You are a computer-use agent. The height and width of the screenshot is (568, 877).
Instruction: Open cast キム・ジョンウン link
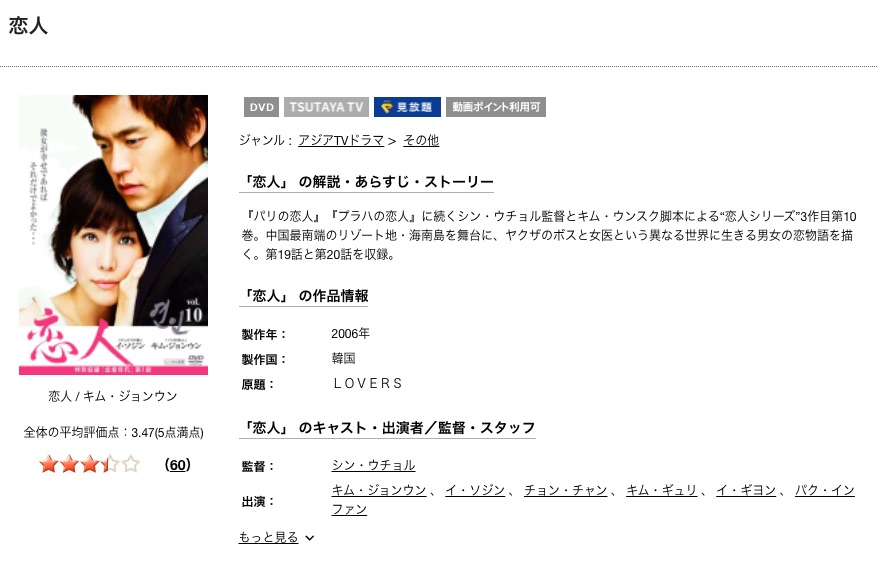[x=379, y=490]
